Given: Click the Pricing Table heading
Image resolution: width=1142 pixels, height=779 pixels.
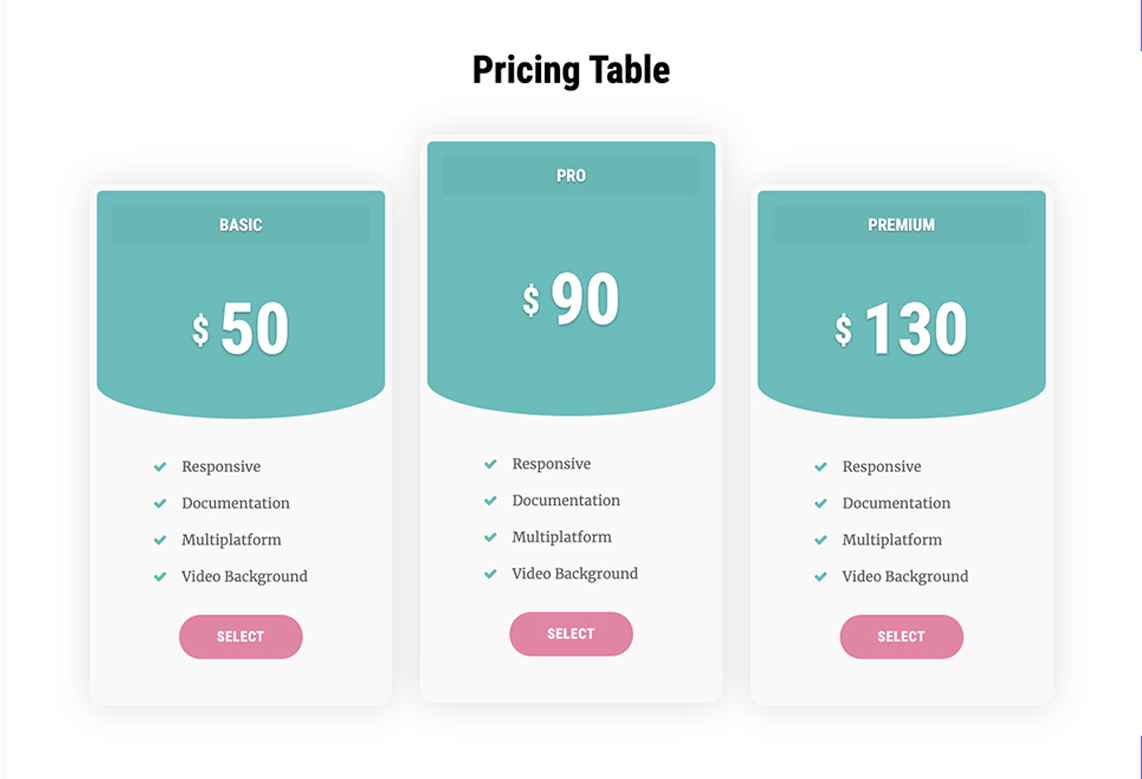Looking at the screenshot, I should pos(571,70).
